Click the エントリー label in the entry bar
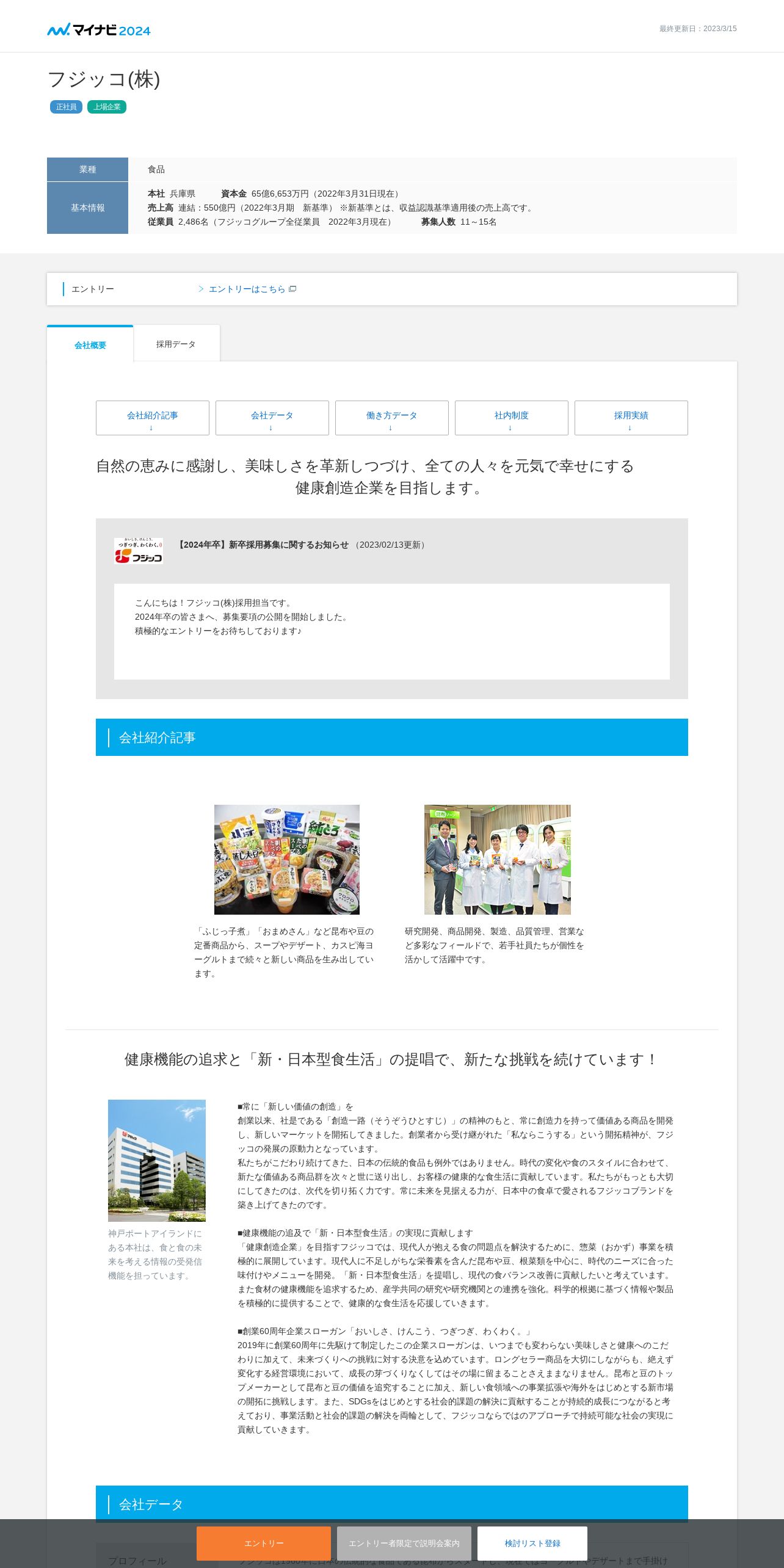 (x=93, y=289)
